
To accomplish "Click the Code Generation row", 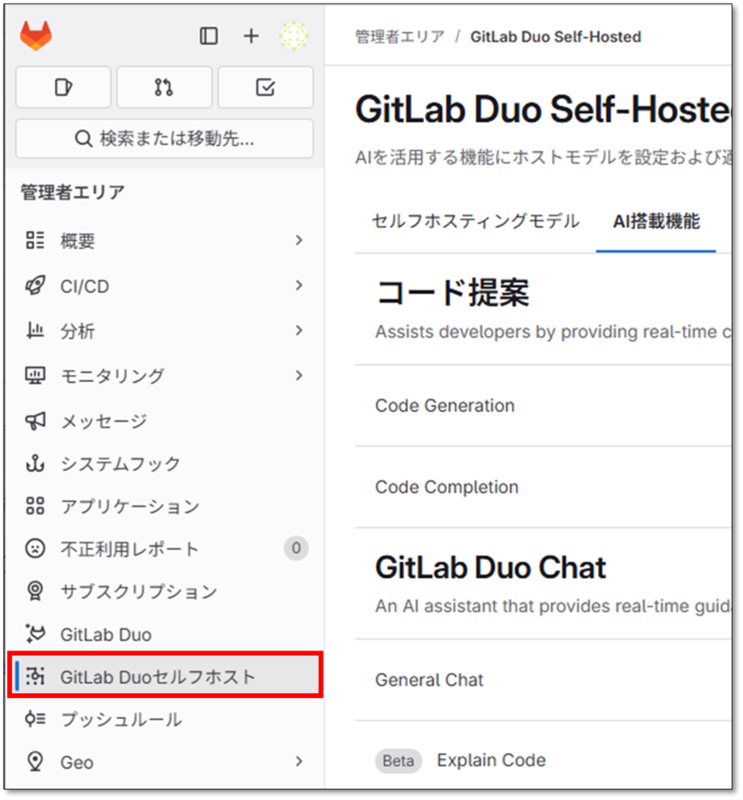I will tap(543, 406).
